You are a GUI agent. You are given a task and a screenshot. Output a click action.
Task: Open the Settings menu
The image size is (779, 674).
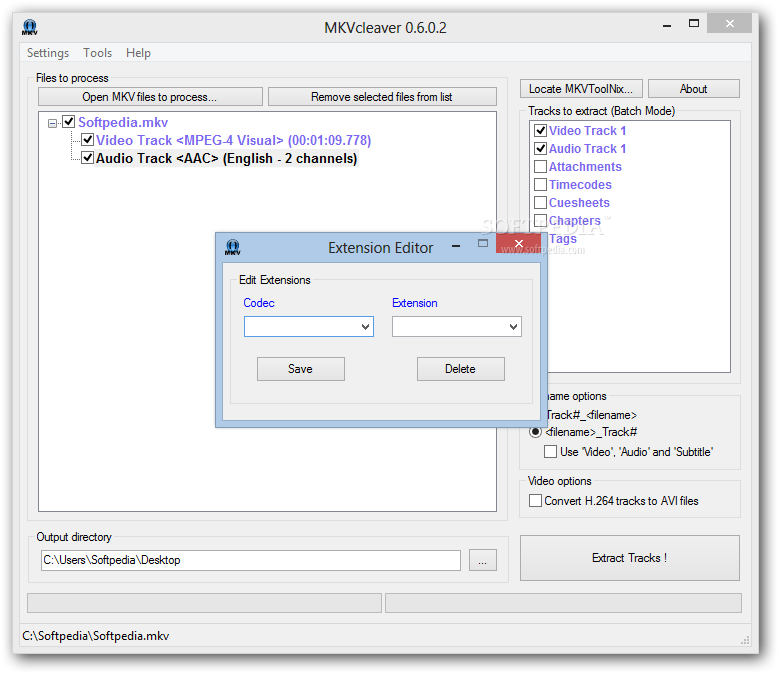point(48,53)
